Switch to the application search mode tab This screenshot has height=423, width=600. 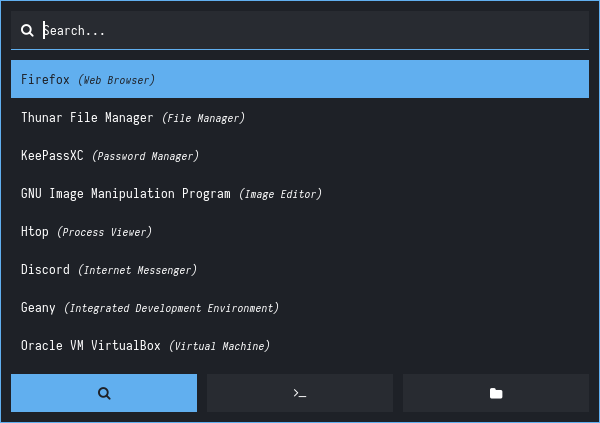(104, 393)
